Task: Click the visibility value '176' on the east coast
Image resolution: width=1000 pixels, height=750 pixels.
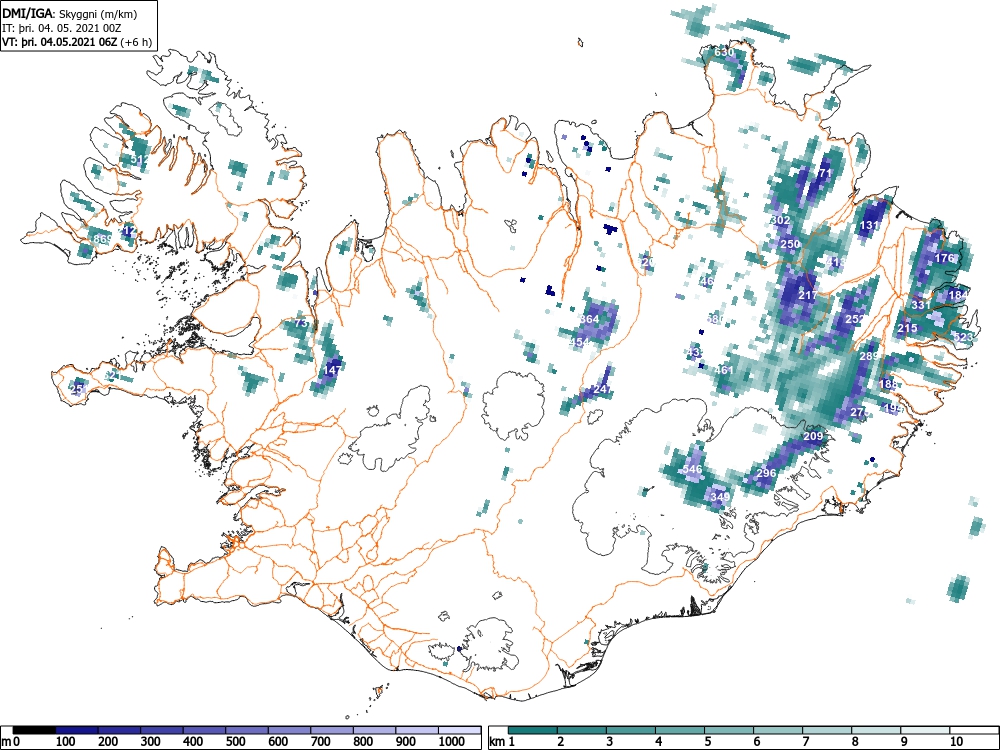Action: pyautogui.click(x=945, y=258)
